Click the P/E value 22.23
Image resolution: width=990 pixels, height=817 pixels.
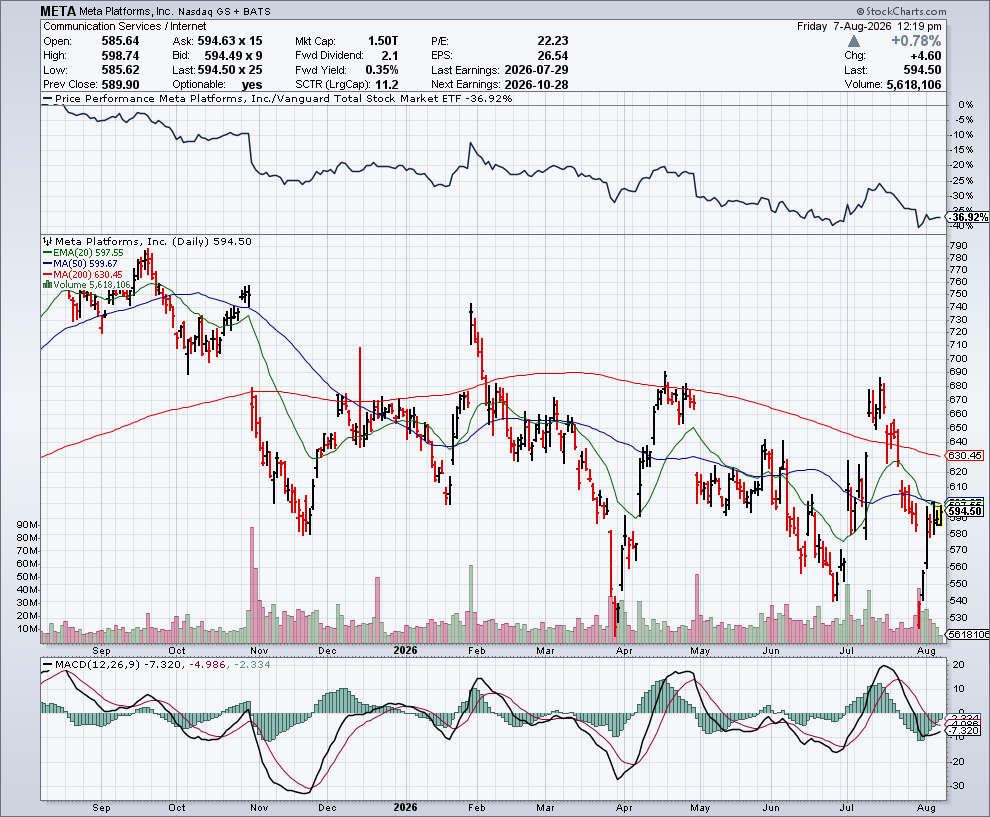click(x=552, y=41)
